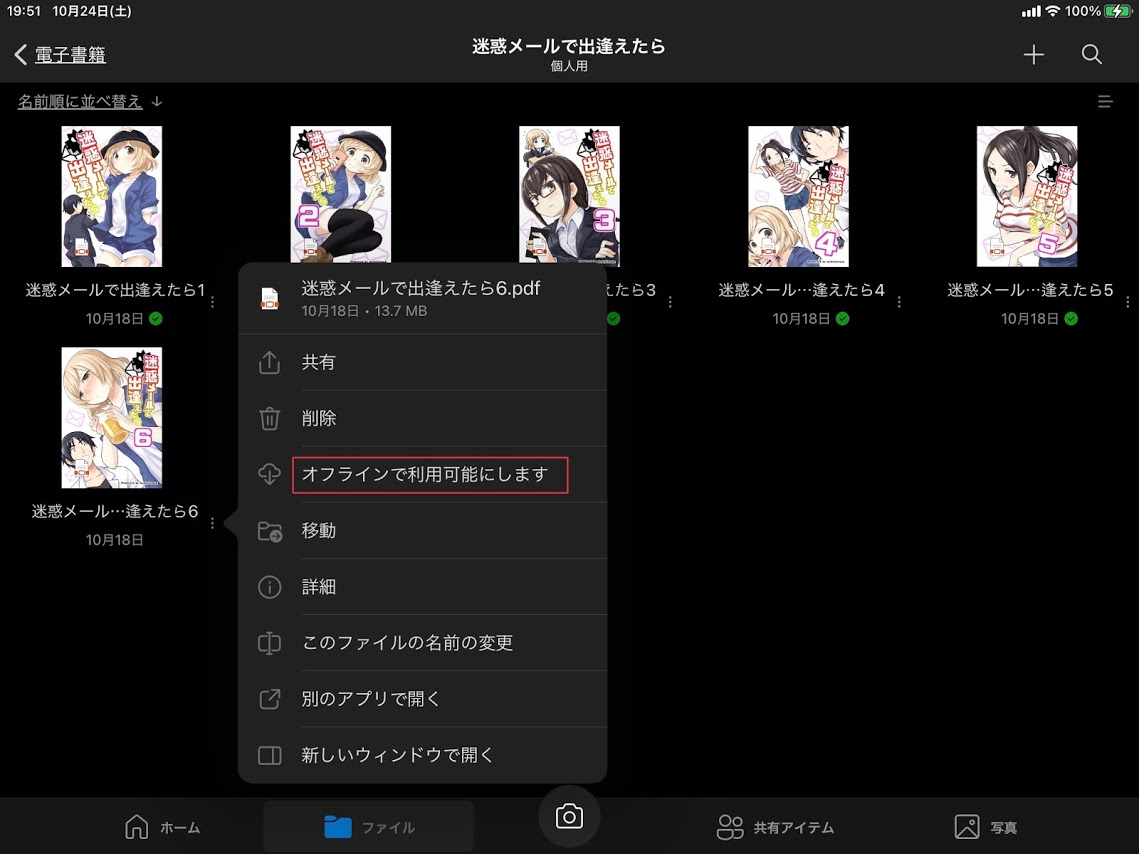
Task: Choose 削除 in the context menu
Action: pos(423,418)
